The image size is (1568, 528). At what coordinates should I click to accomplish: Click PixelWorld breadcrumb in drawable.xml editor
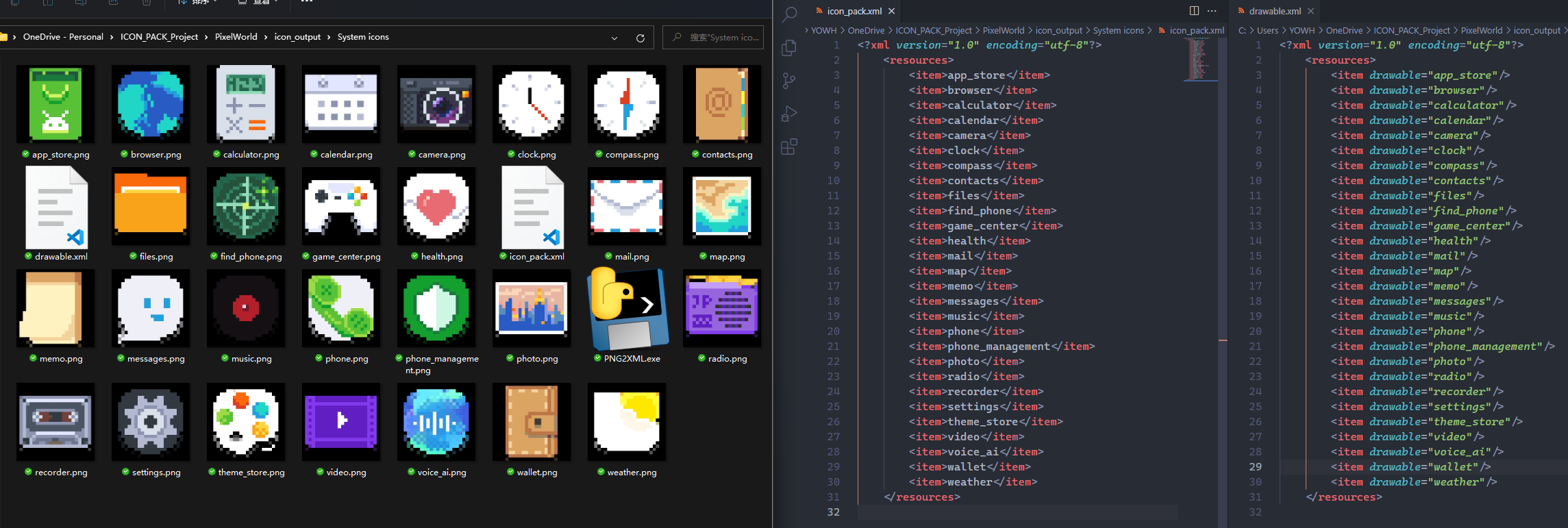point(1482,30)
